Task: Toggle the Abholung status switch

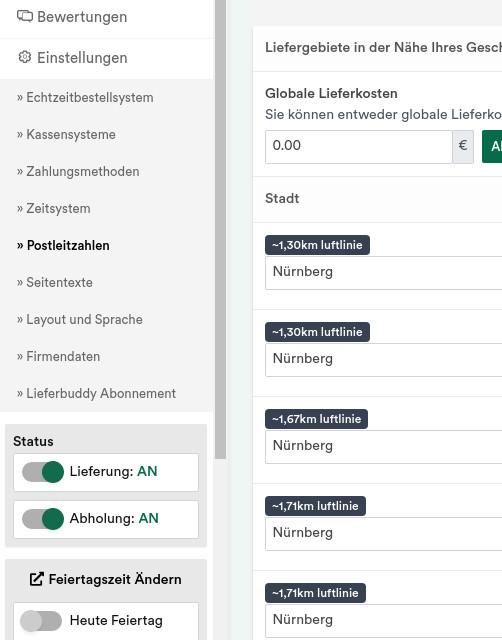Action: click(x=43, y=519)
